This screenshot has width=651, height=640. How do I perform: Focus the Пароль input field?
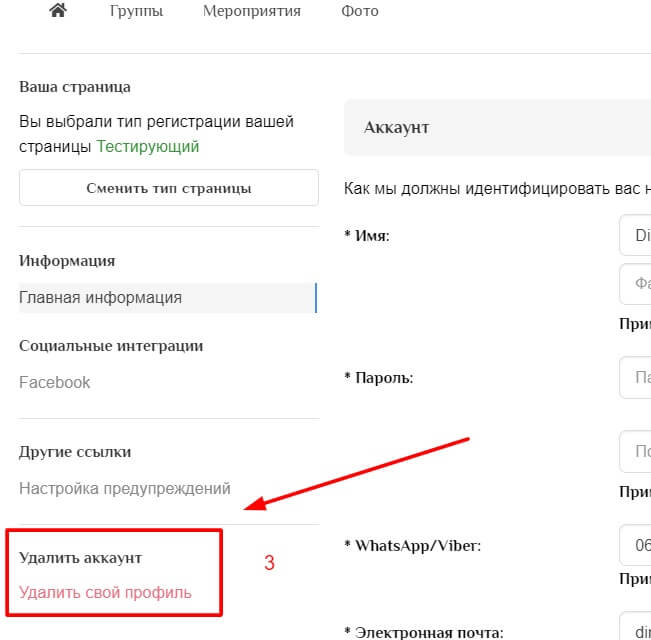(635, 377)
